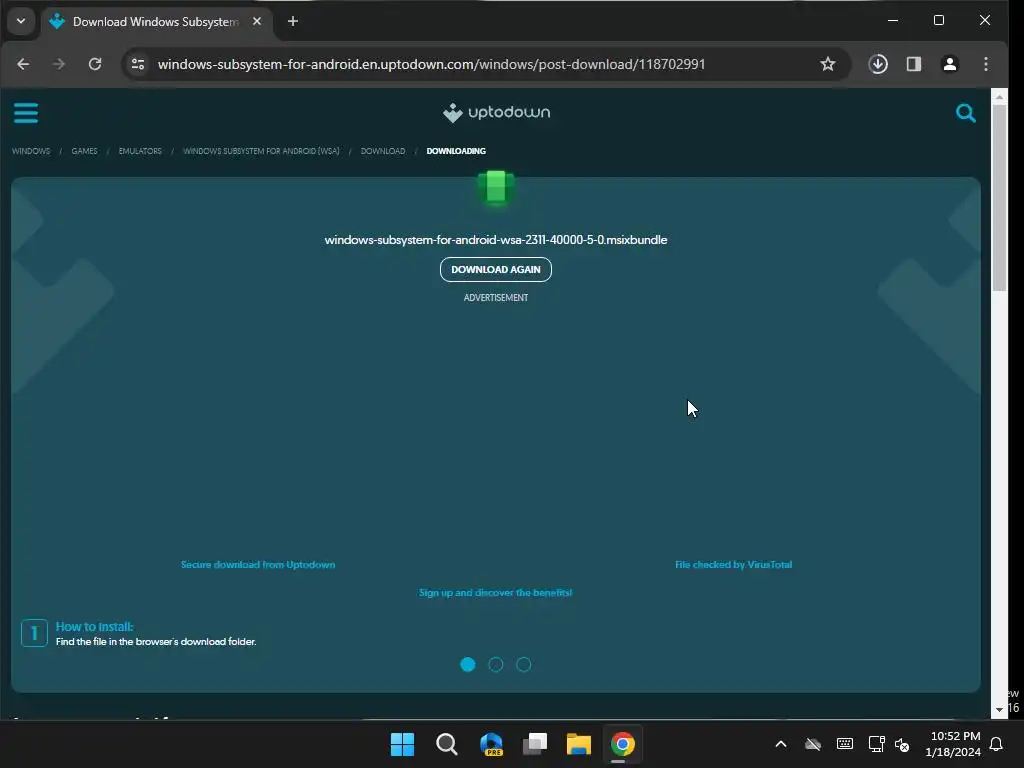
Task: Select the third carousel dot
Action: point(524,664)
